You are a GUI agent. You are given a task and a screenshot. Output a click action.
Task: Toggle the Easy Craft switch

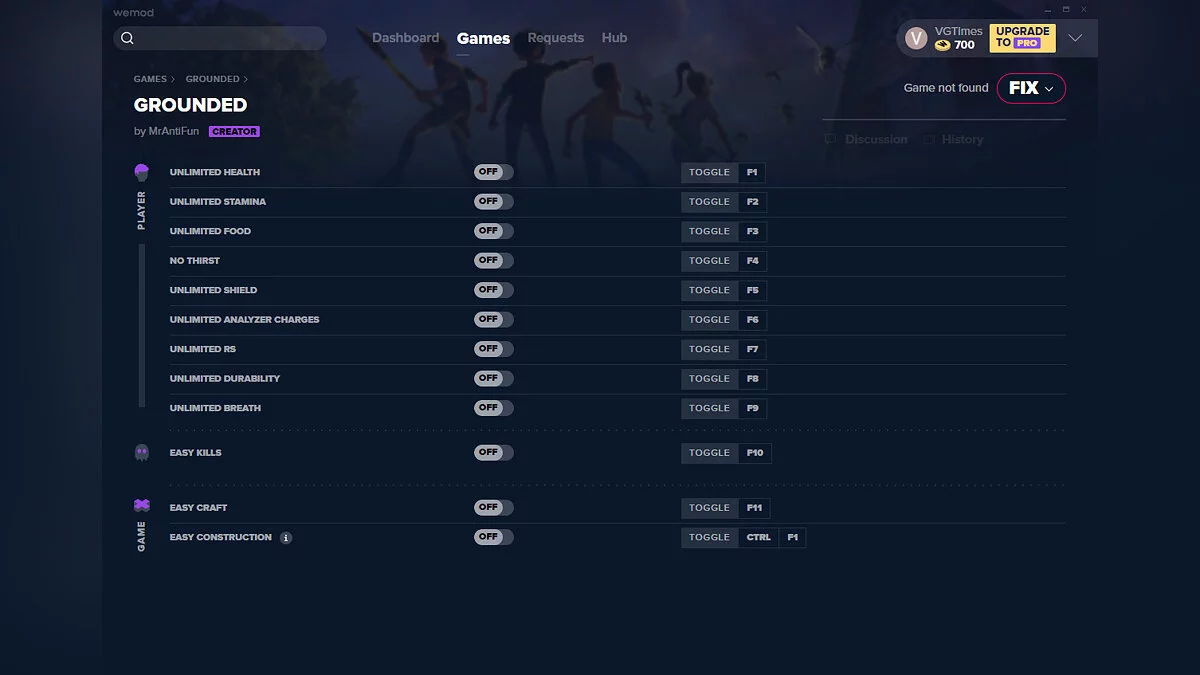point(494,507)
